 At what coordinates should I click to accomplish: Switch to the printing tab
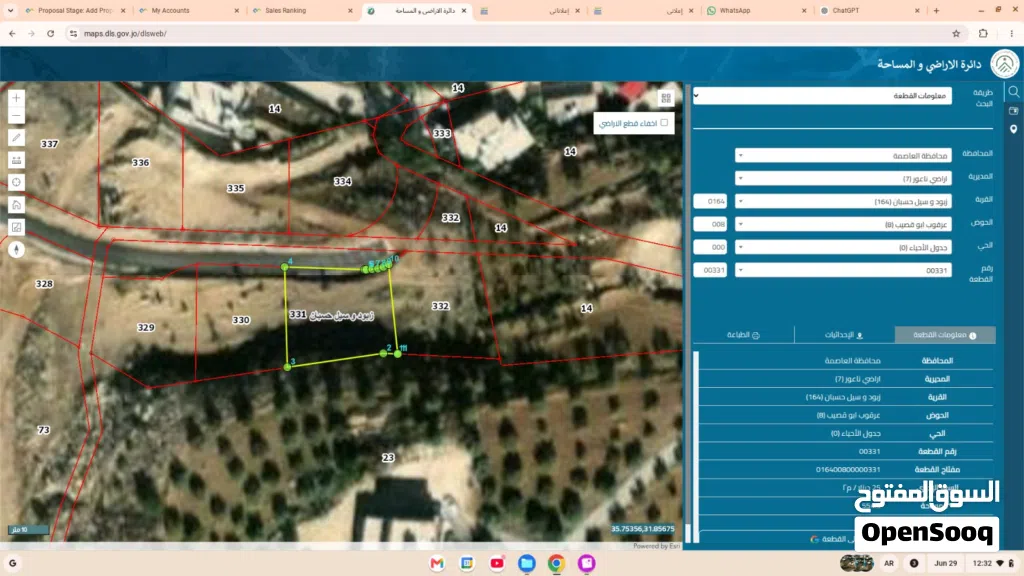pyautogui.click(x=743, y=334)
